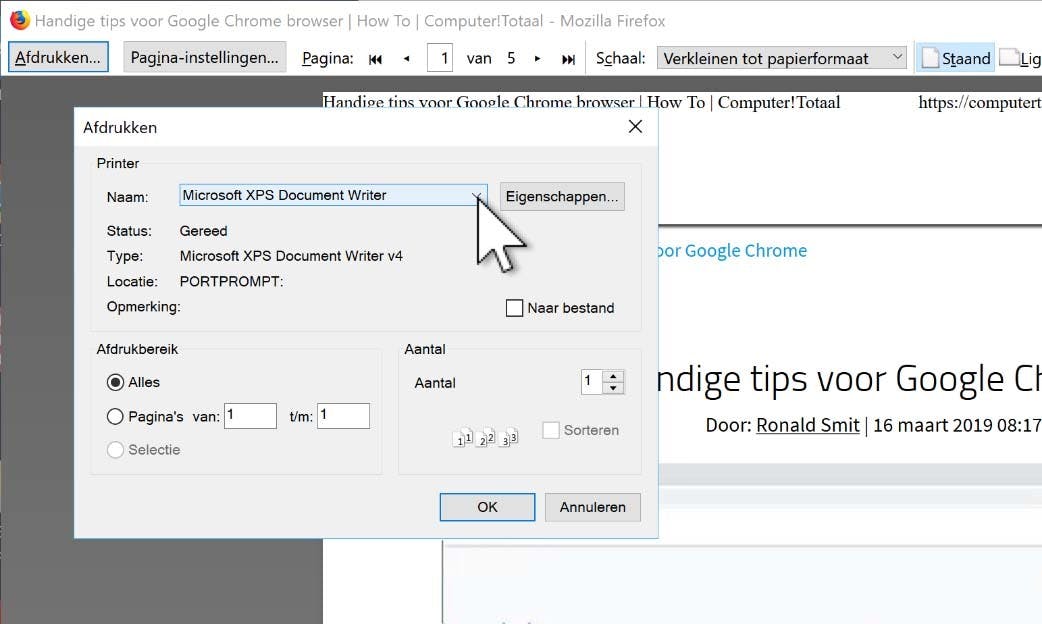Go to previous page in print preview
This screenshot has height=624, width=1042.
(407, 58)
